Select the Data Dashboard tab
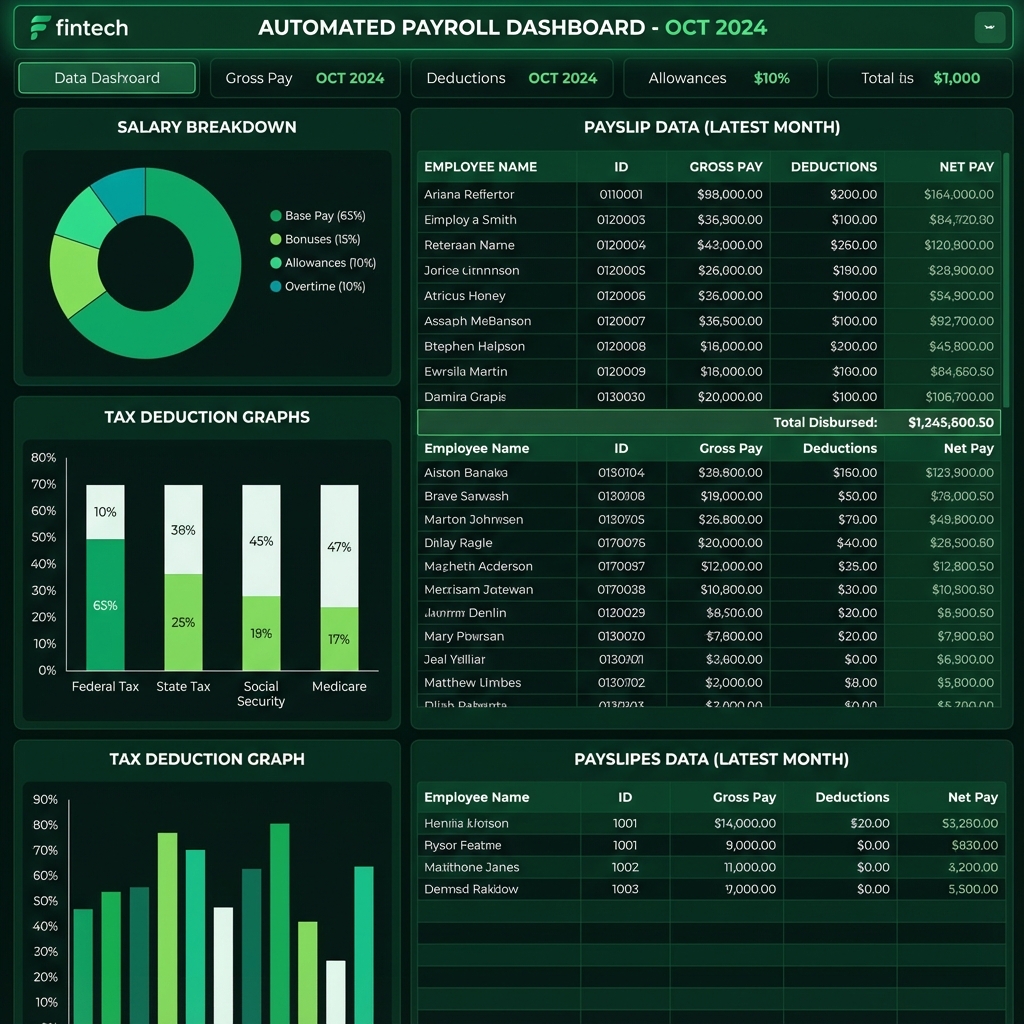The image size is (1024, 1024). (x=106, y=76)
